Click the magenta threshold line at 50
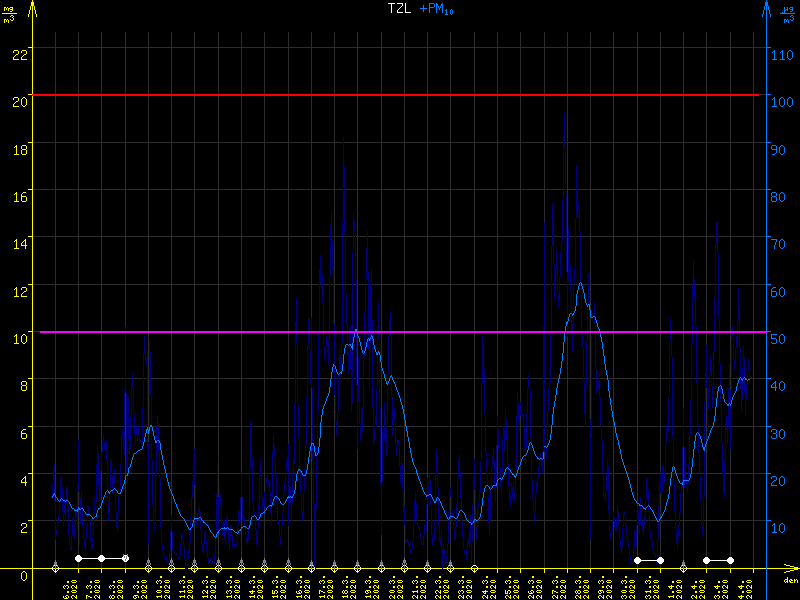Viewport: 800px width, 600px height. tap(400, 332)
